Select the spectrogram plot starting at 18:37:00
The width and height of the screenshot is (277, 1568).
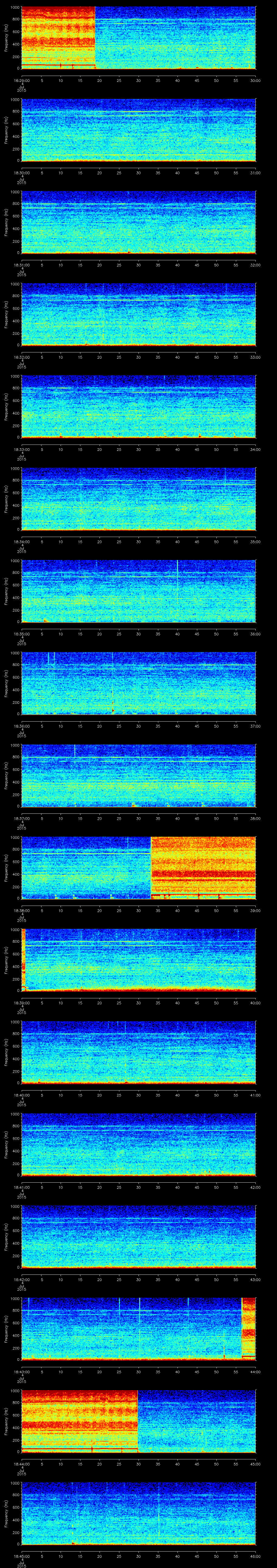coord(138,775)
